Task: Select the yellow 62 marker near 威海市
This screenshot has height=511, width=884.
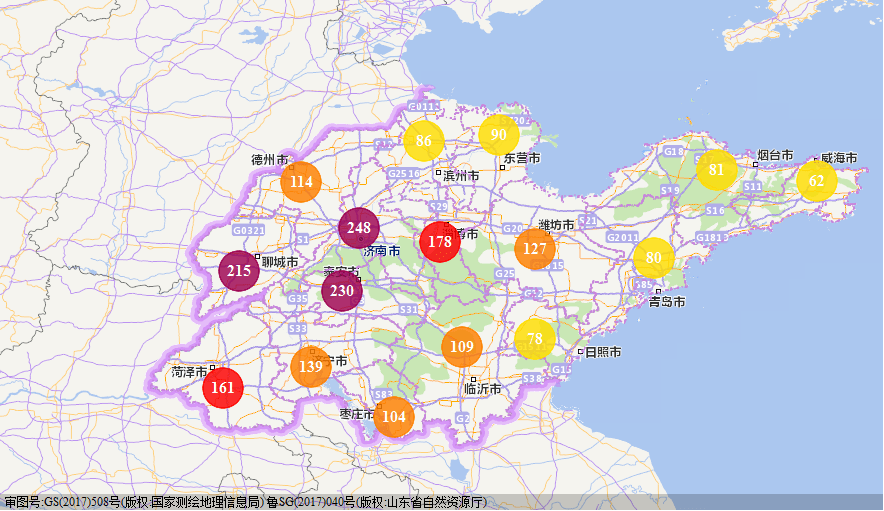Action: (817, 181)
